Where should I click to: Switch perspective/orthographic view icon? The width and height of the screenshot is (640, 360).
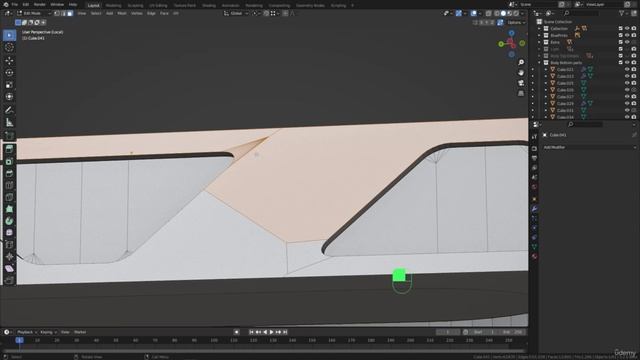521,93
